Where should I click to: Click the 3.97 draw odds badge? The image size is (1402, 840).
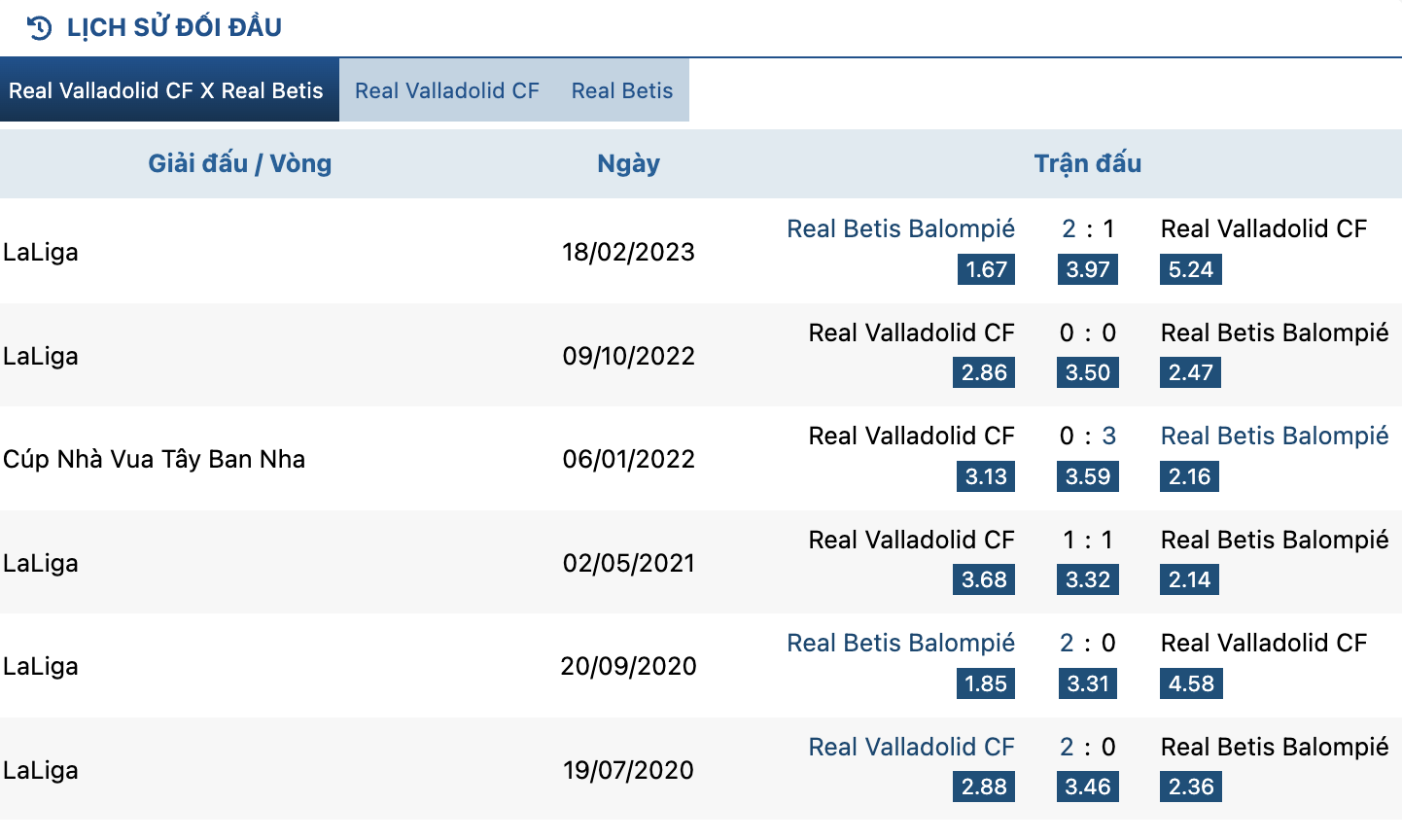pyautogui.click(x=1088, y=269)
